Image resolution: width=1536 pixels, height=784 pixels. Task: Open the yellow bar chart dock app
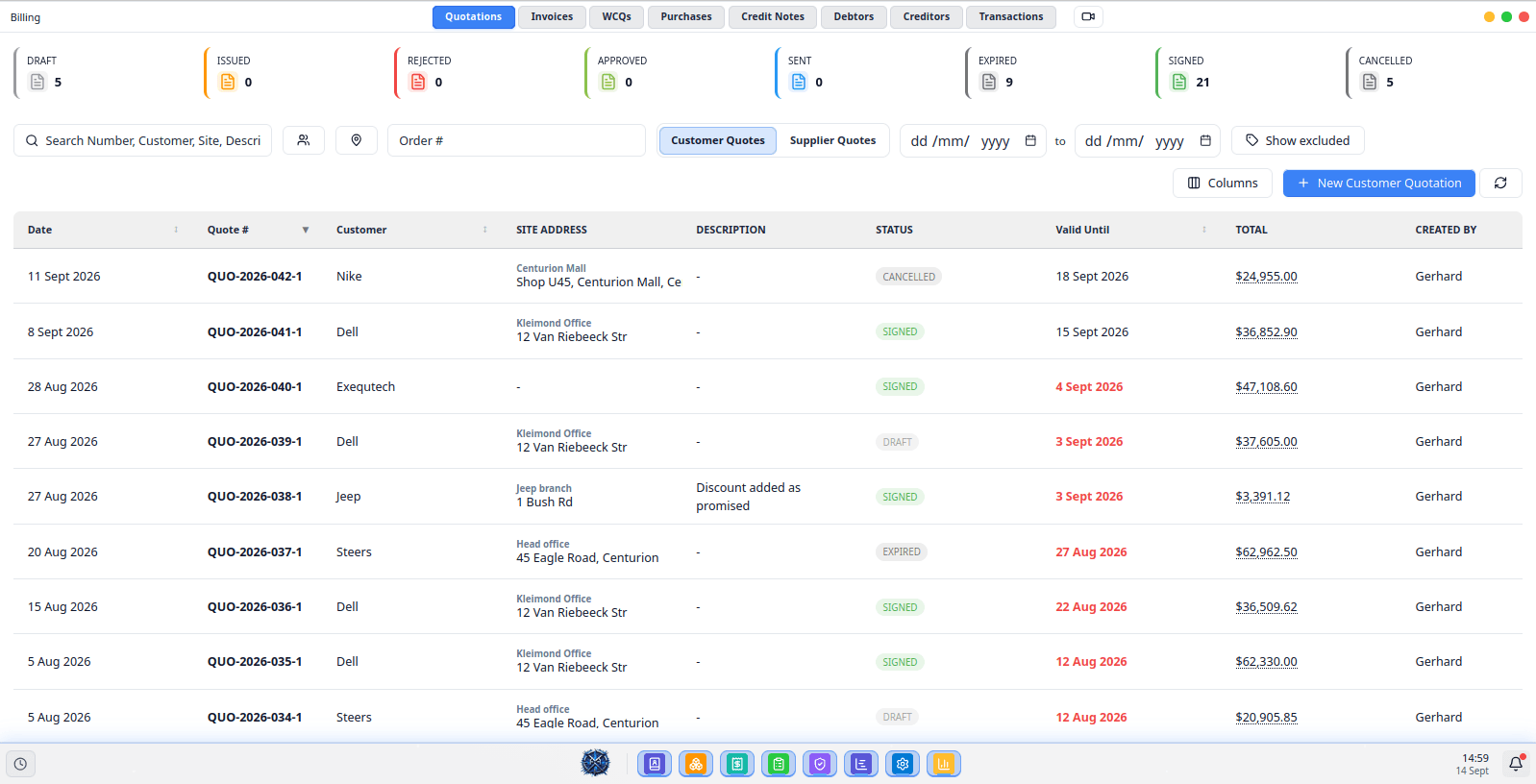[944, 764]
